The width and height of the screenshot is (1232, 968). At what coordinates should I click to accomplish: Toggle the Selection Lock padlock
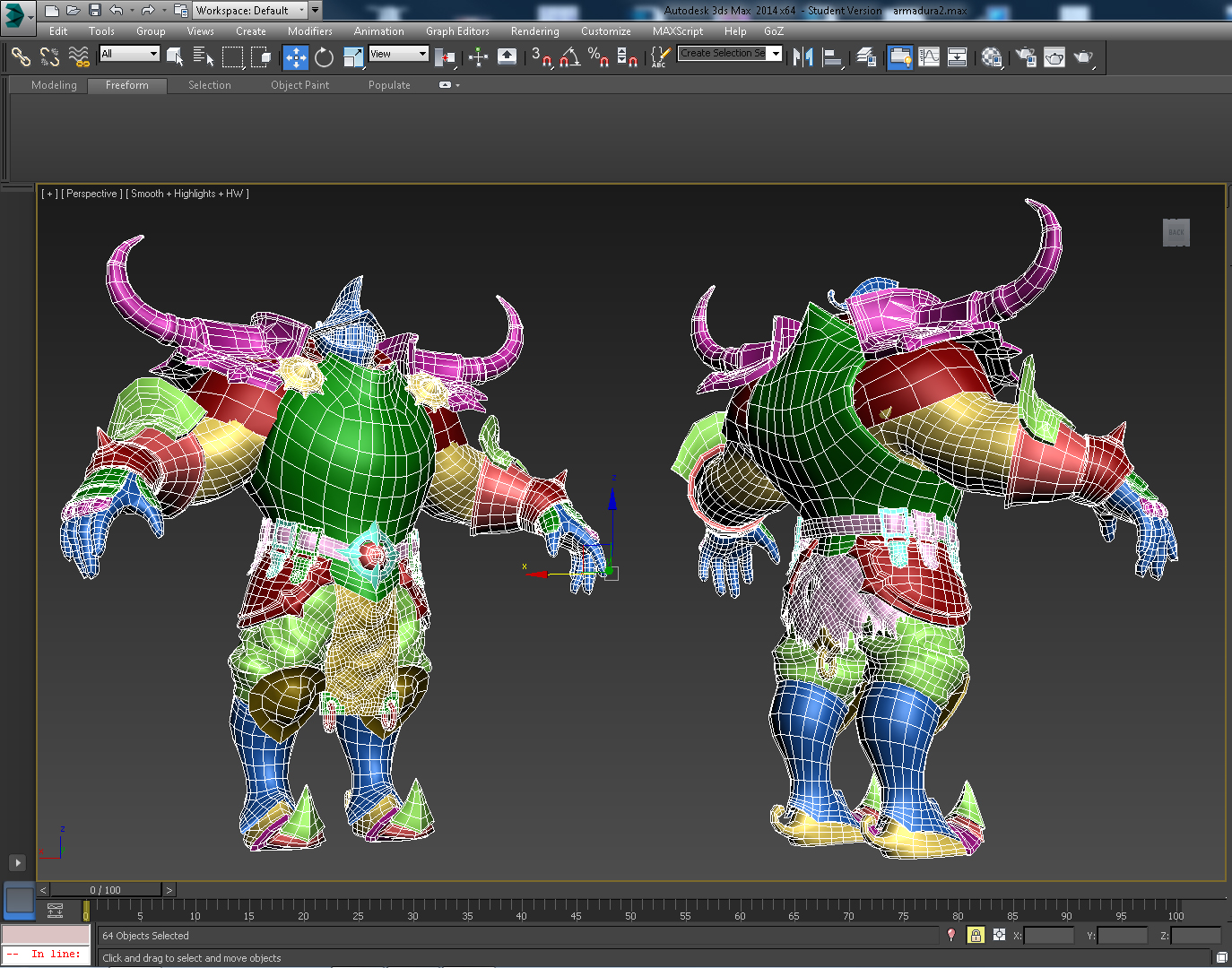click(x=976, y=935)
